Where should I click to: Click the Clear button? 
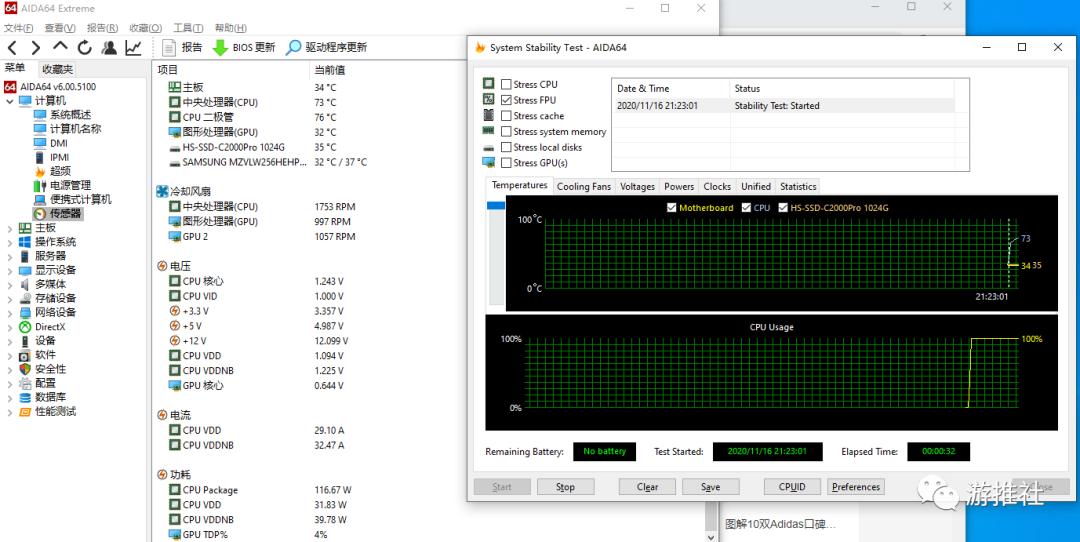click(x=647, y=487)
